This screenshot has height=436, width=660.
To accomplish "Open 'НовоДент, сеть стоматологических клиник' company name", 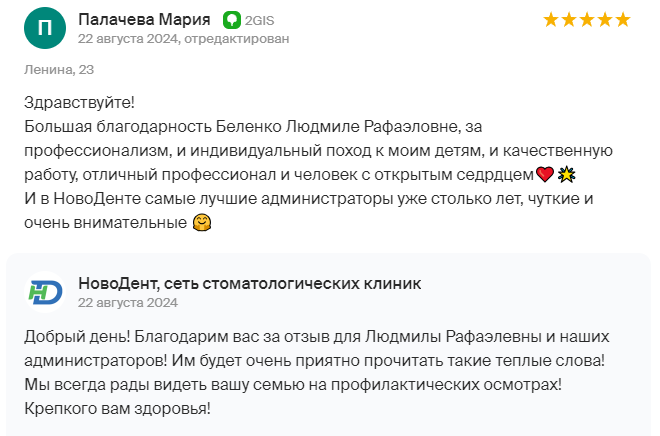I will pos(250,284).
